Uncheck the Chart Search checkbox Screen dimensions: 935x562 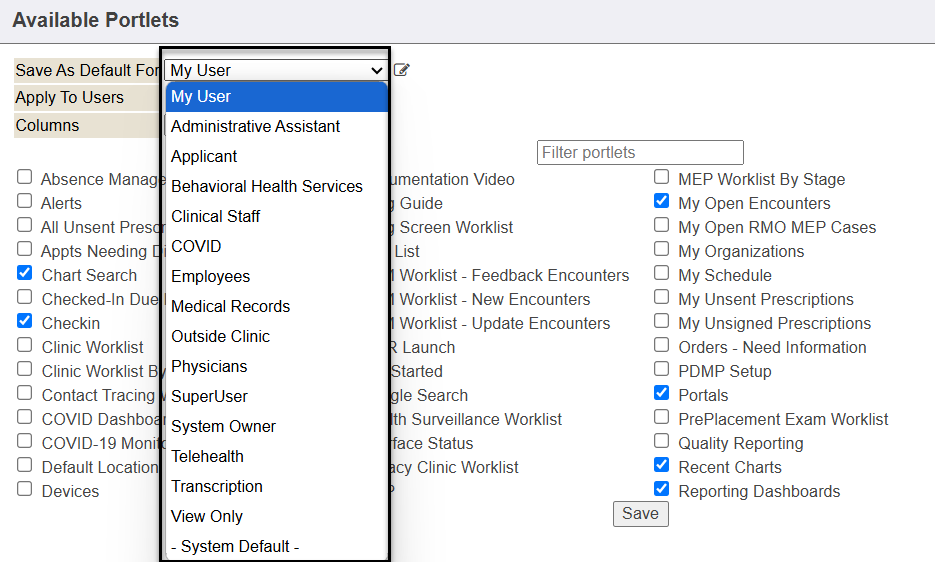[25, 273]
